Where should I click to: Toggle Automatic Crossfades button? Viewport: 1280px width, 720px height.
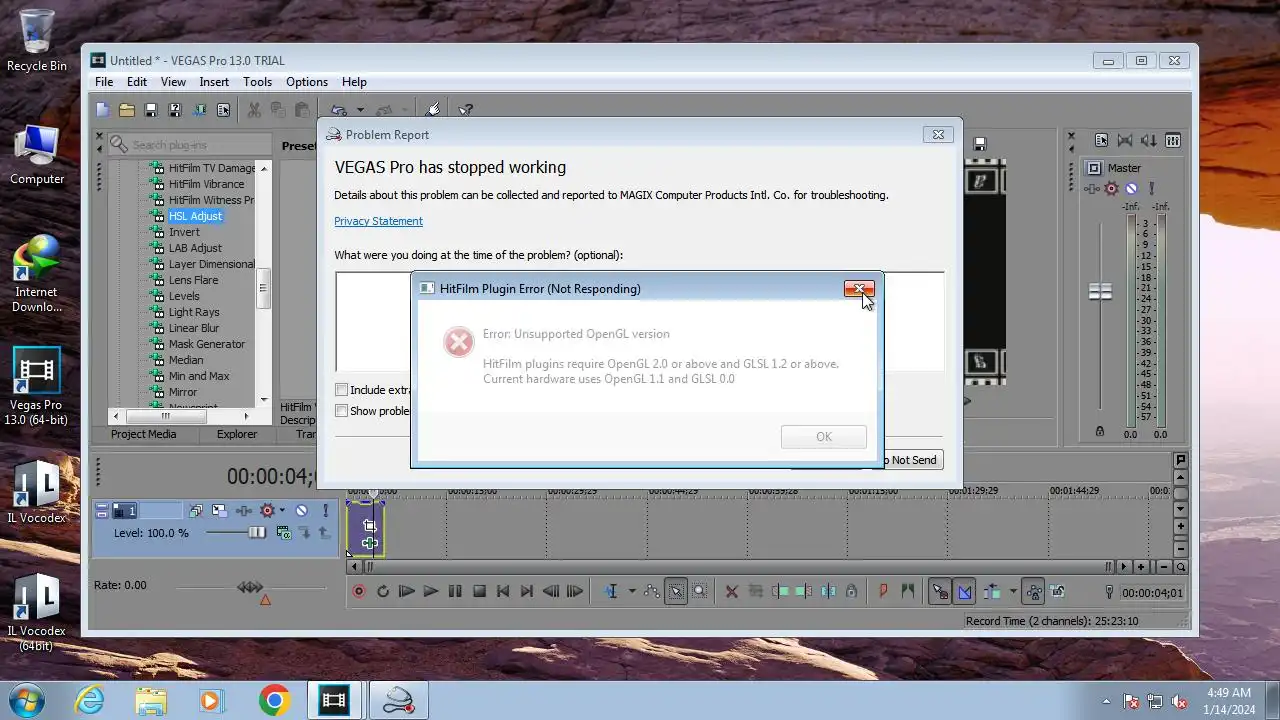coord(964,592)
